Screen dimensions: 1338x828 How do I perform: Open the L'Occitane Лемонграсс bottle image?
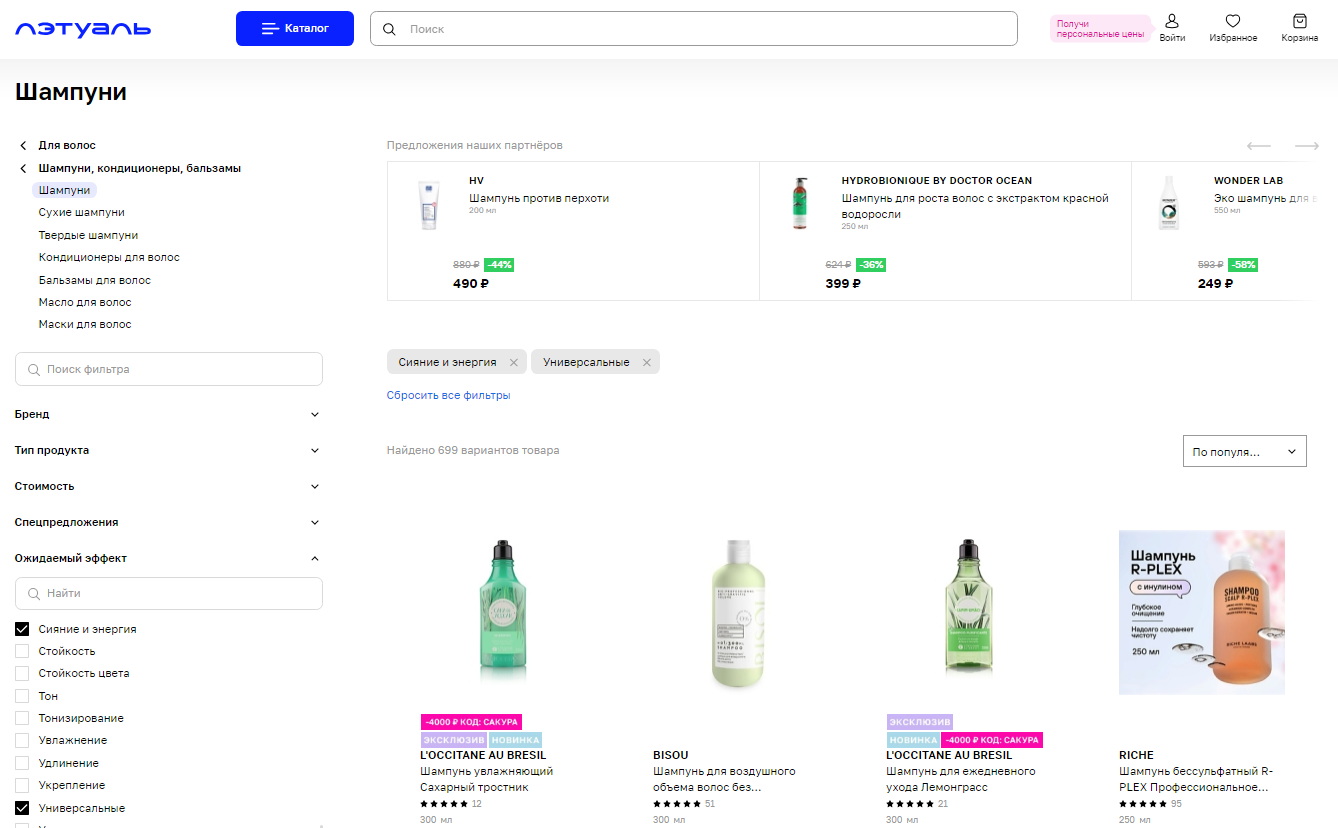968,612
